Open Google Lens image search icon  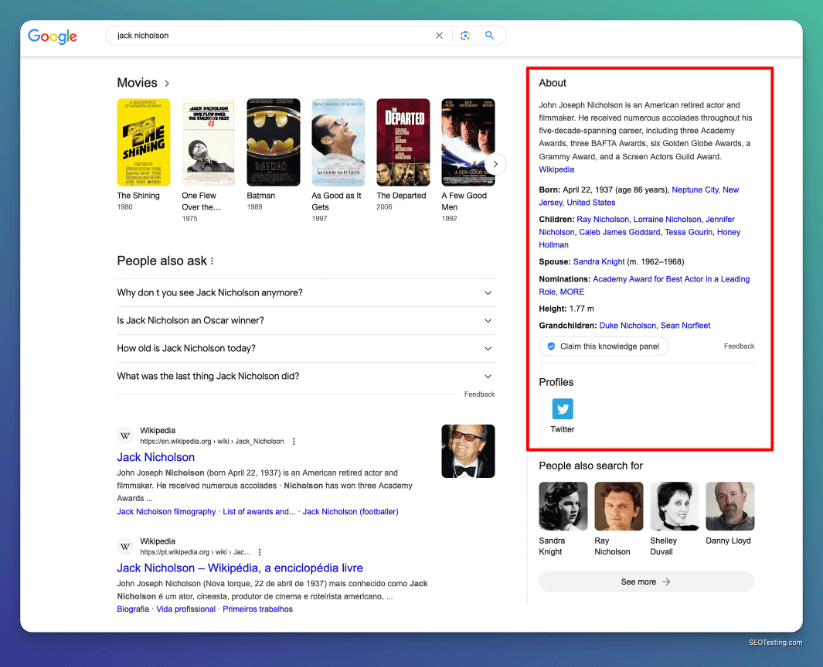pos(465,35)
